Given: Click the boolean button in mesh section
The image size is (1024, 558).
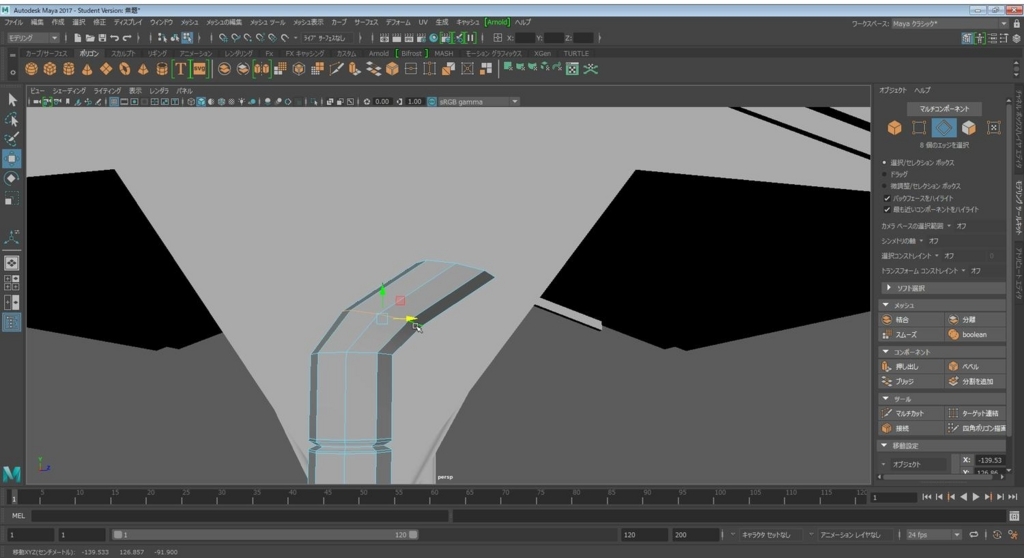Looking at the screenshot, I should coord(974,335).
